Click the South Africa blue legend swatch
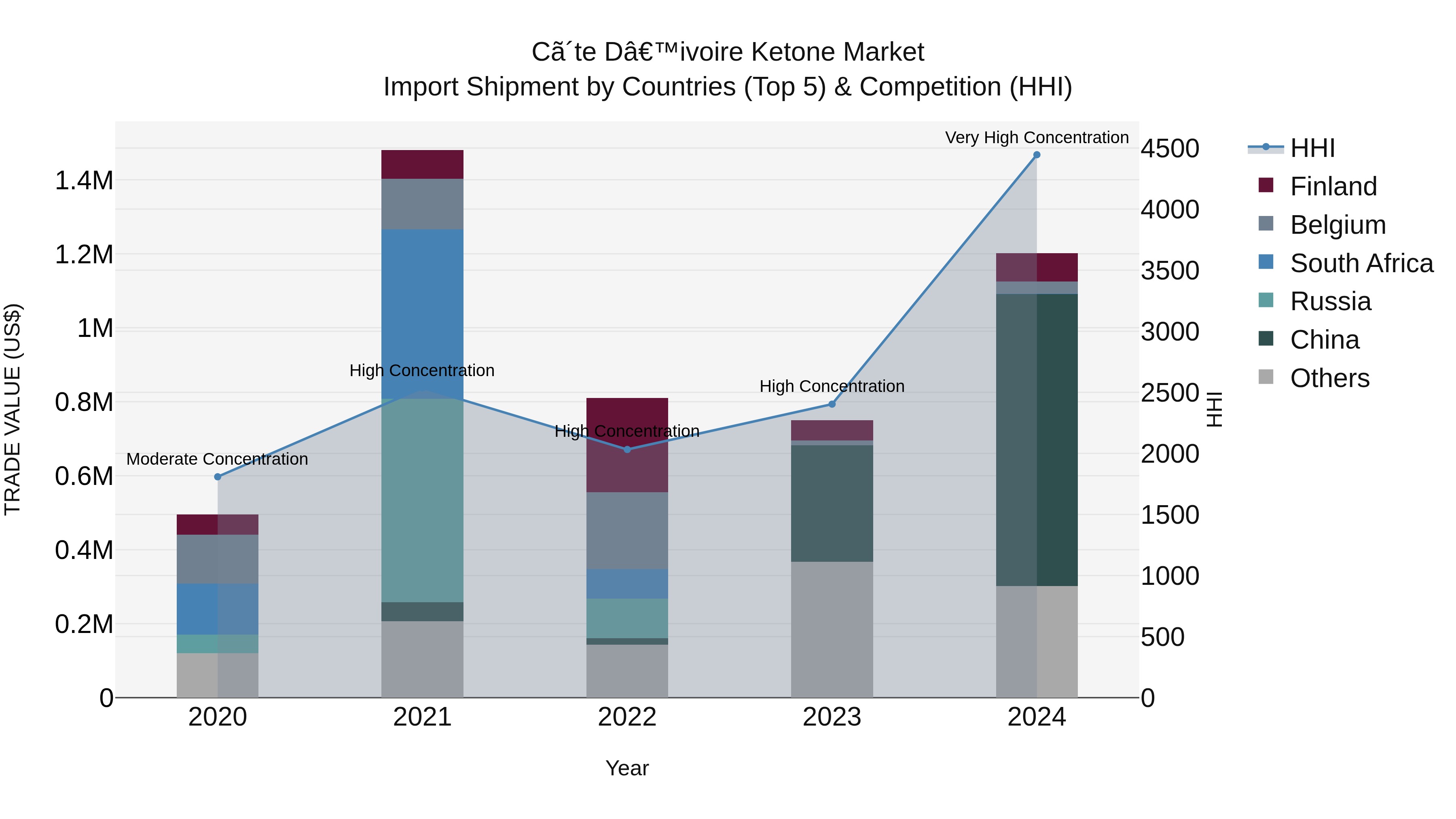Screen dimensions: 1456x819 click(1266, 262)
